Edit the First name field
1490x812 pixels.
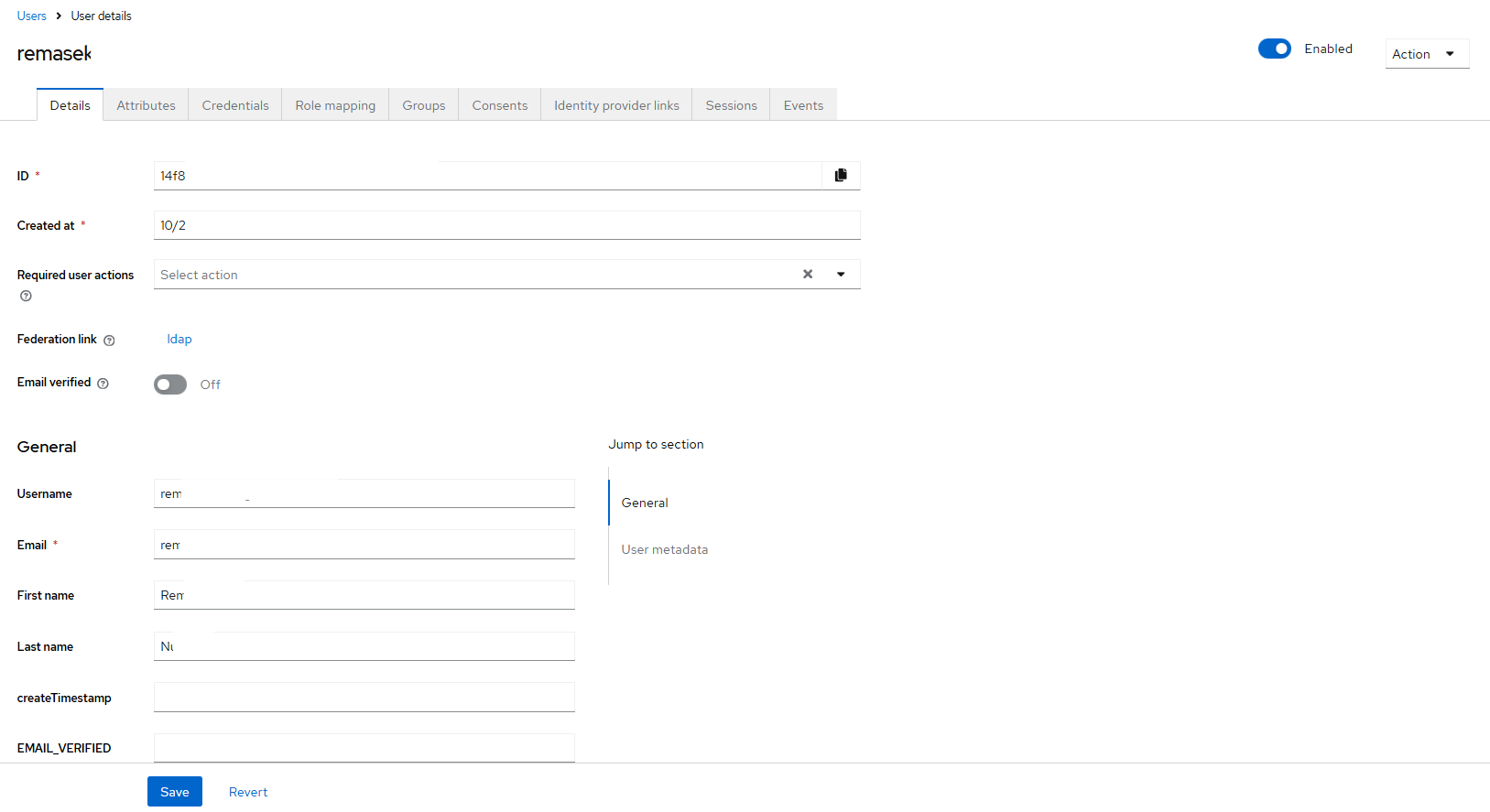tap(364, 595)
